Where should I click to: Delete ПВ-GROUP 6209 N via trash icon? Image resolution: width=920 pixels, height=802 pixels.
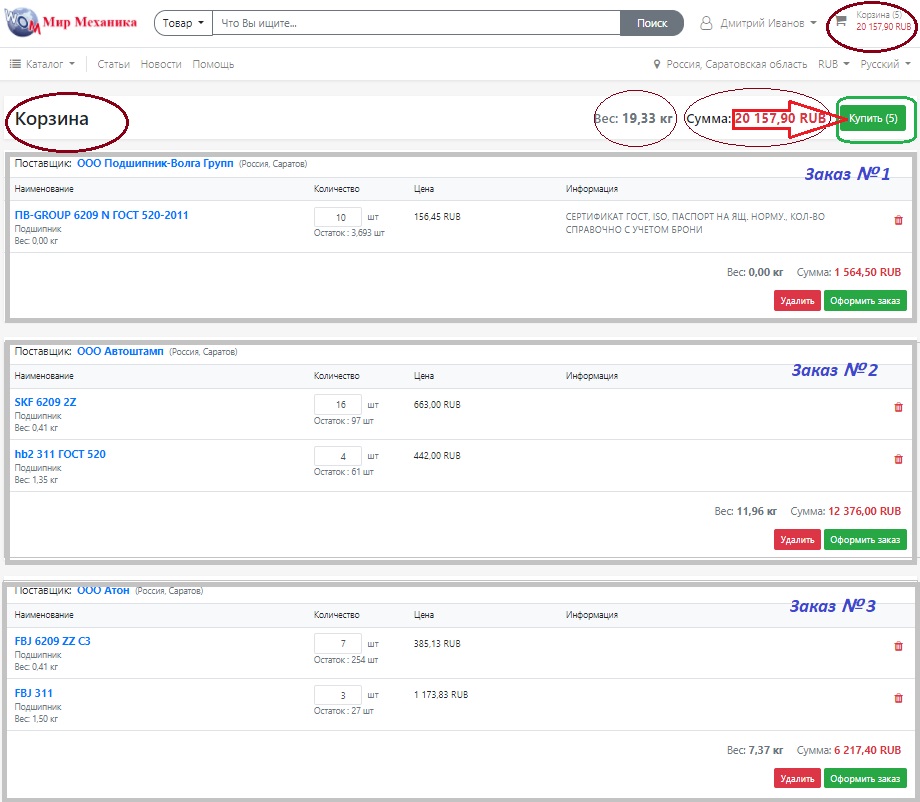(898, 220)
